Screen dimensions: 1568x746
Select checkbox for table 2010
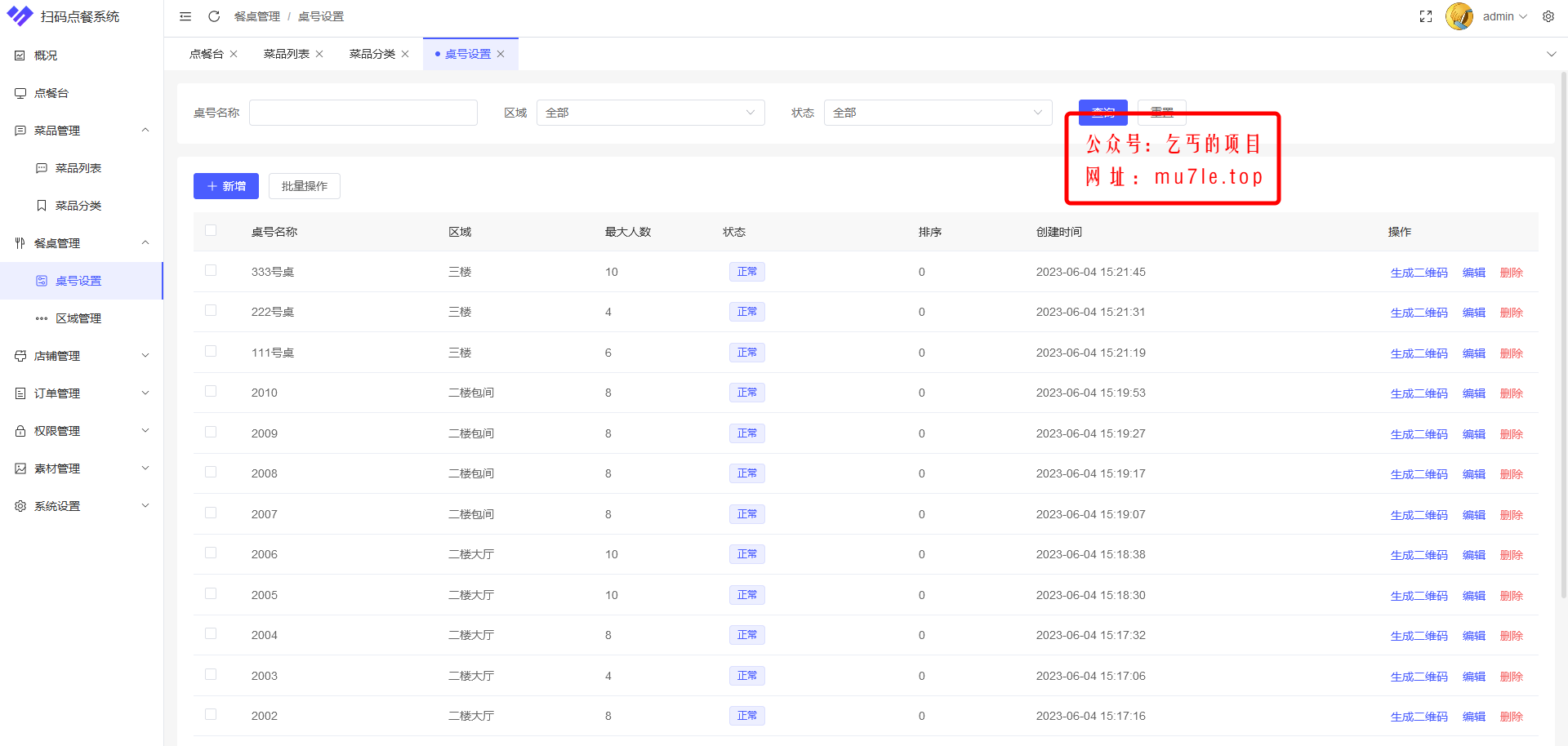point(211,391)
